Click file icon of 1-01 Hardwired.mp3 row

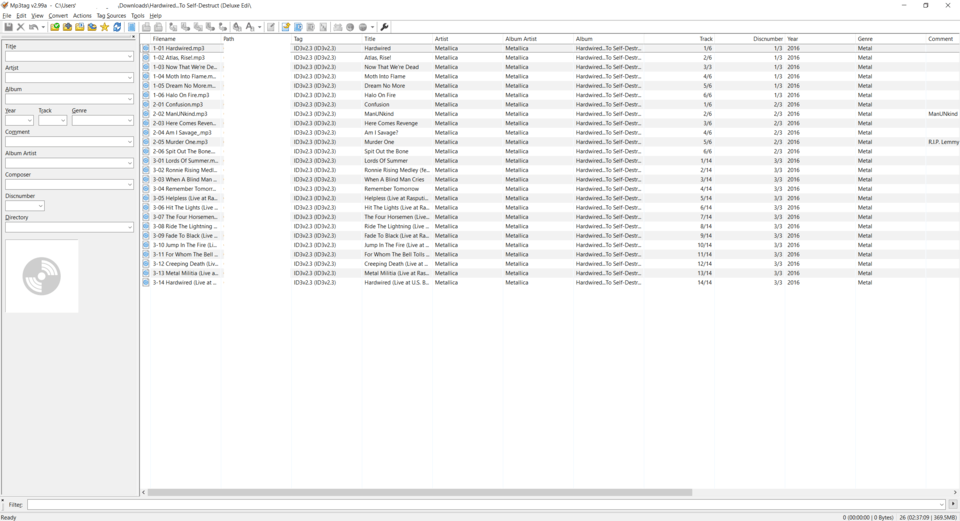pyautogui.click(x=146, y=48)
